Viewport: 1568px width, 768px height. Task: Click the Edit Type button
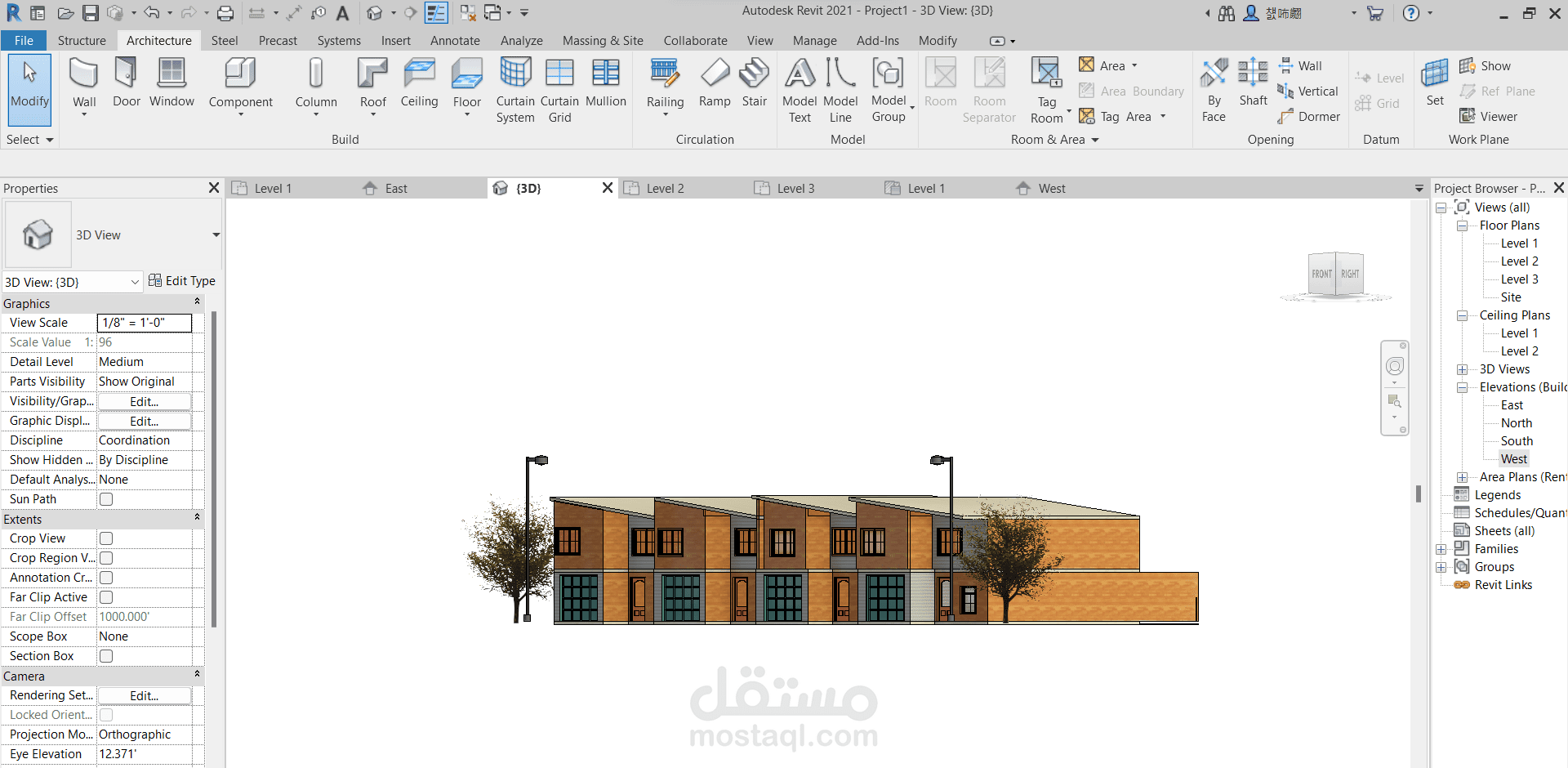pyautogui.click(x=182, y=281)
